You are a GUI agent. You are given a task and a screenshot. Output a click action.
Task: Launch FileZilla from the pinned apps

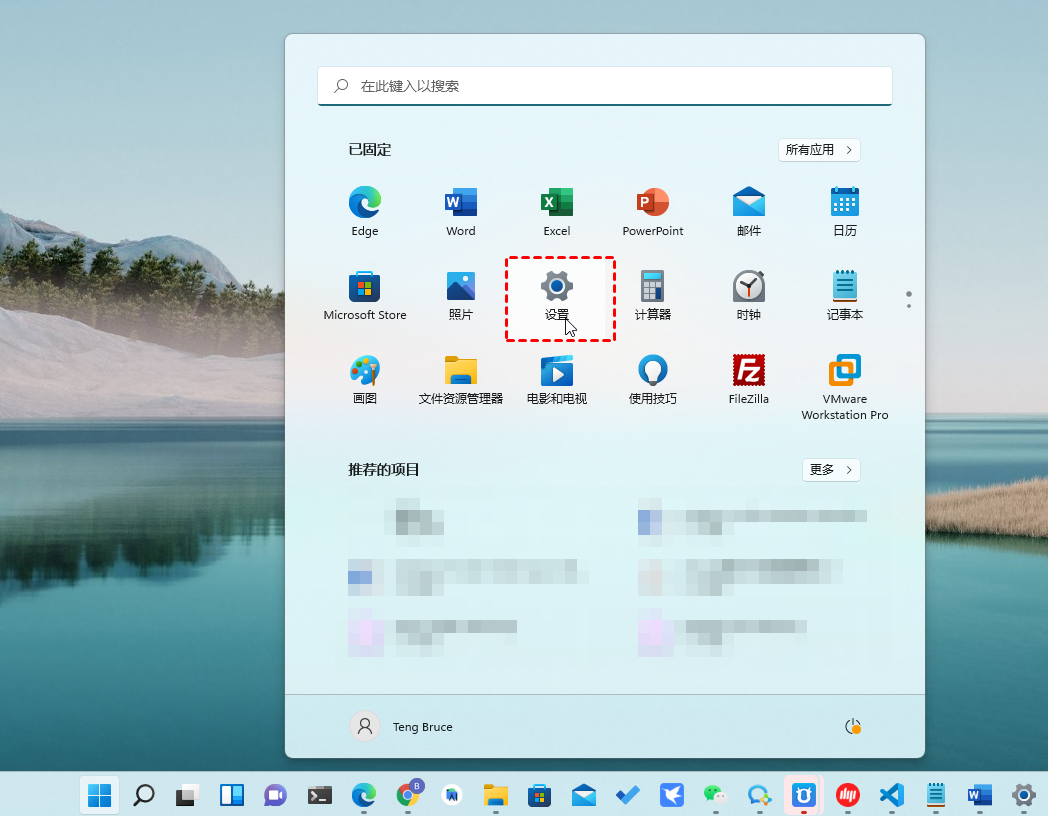coord(749,380)
